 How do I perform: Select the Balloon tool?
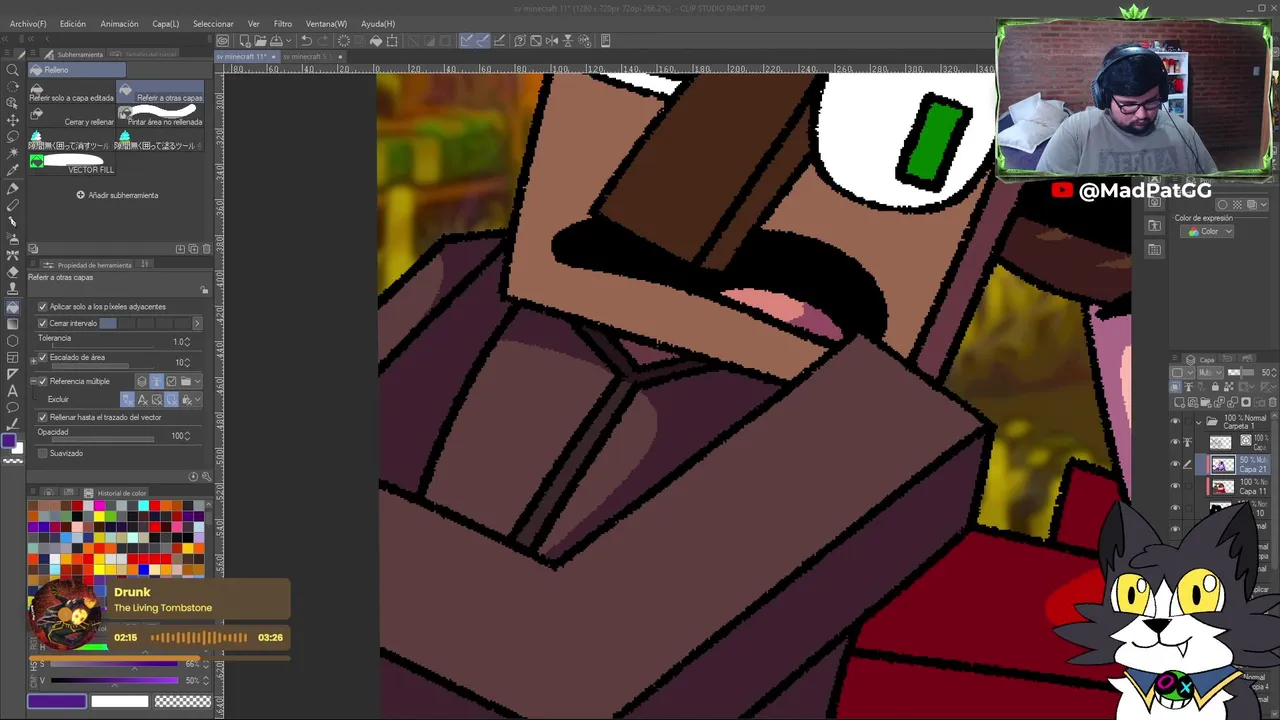(13, 407)
